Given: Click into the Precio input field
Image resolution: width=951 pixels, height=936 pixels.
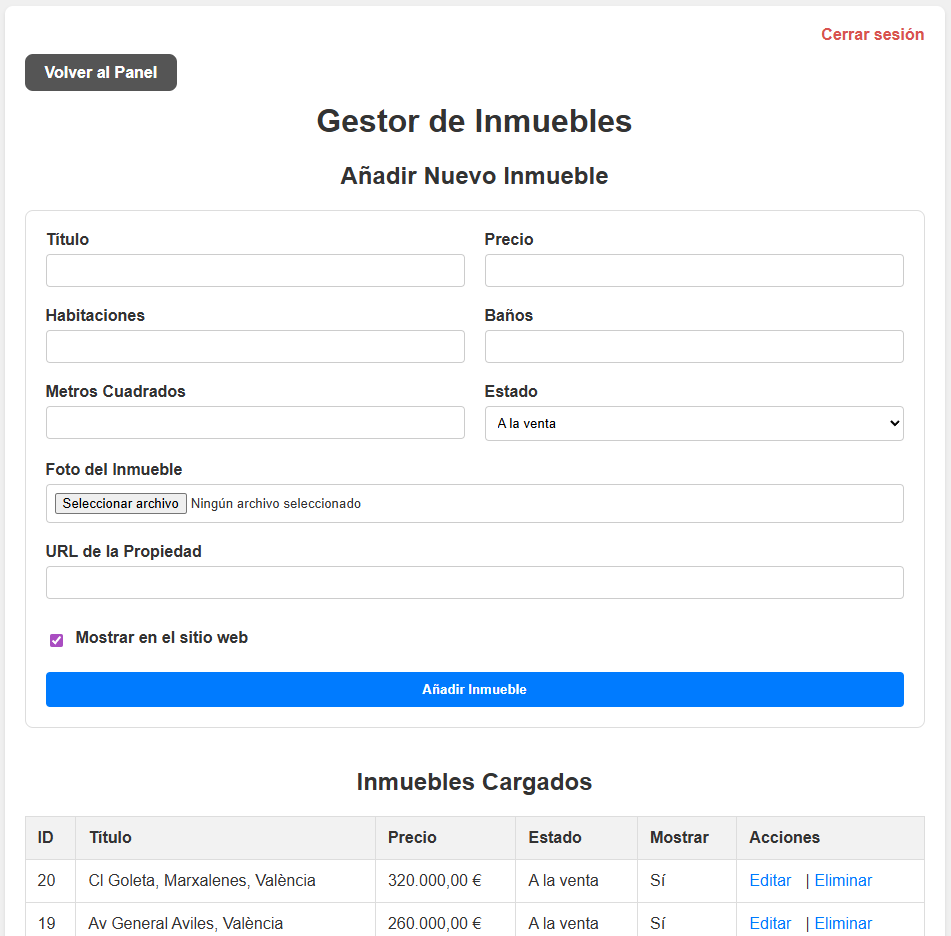Looking at the screenshot, I should tap(694, 271).
